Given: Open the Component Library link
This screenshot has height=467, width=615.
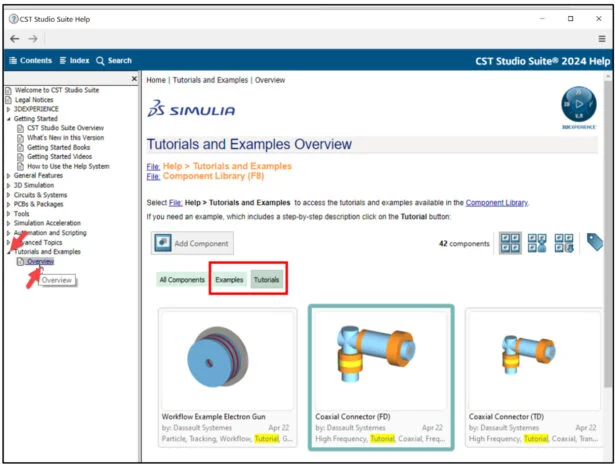Looking at the screenshot, I should click(497, 203).
